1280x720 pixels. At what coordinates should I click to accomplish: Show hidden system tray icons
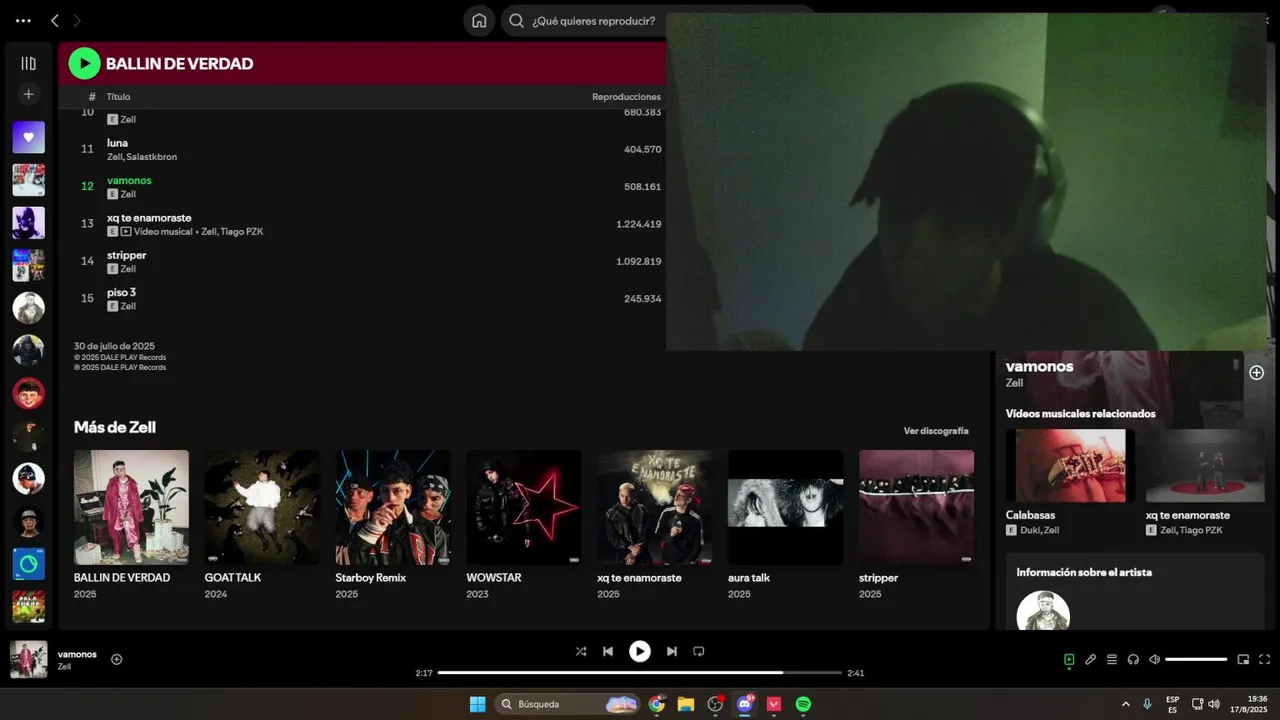(x=1126, y=704)
